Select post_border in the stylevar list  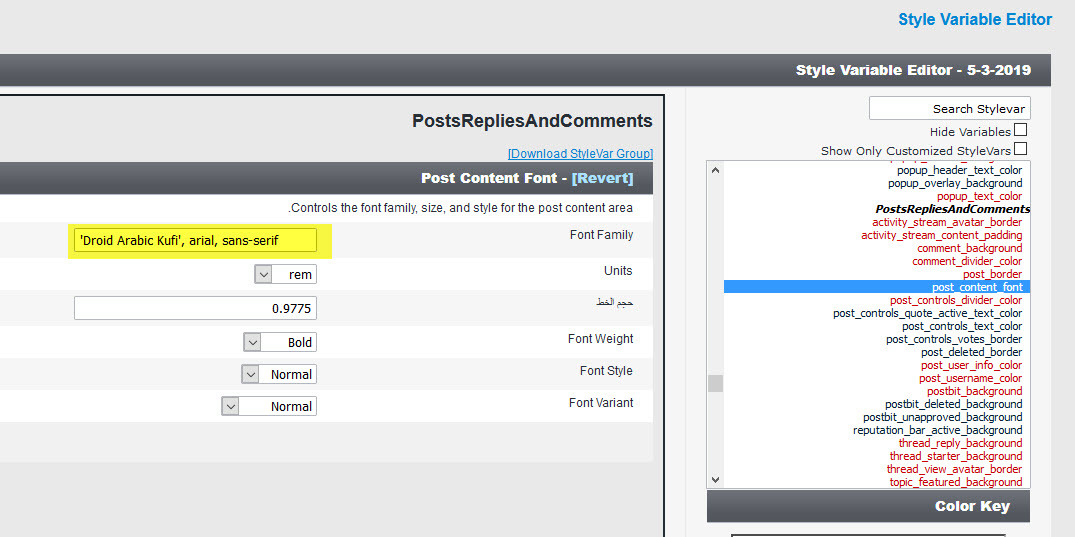click(991, 274)
